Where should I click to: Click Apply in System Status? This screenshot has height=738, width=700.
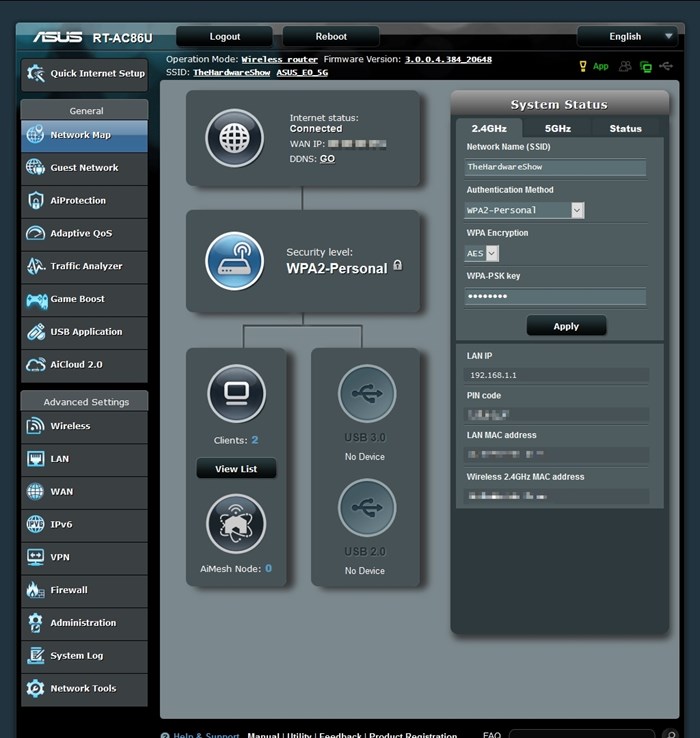coord(566,326)
